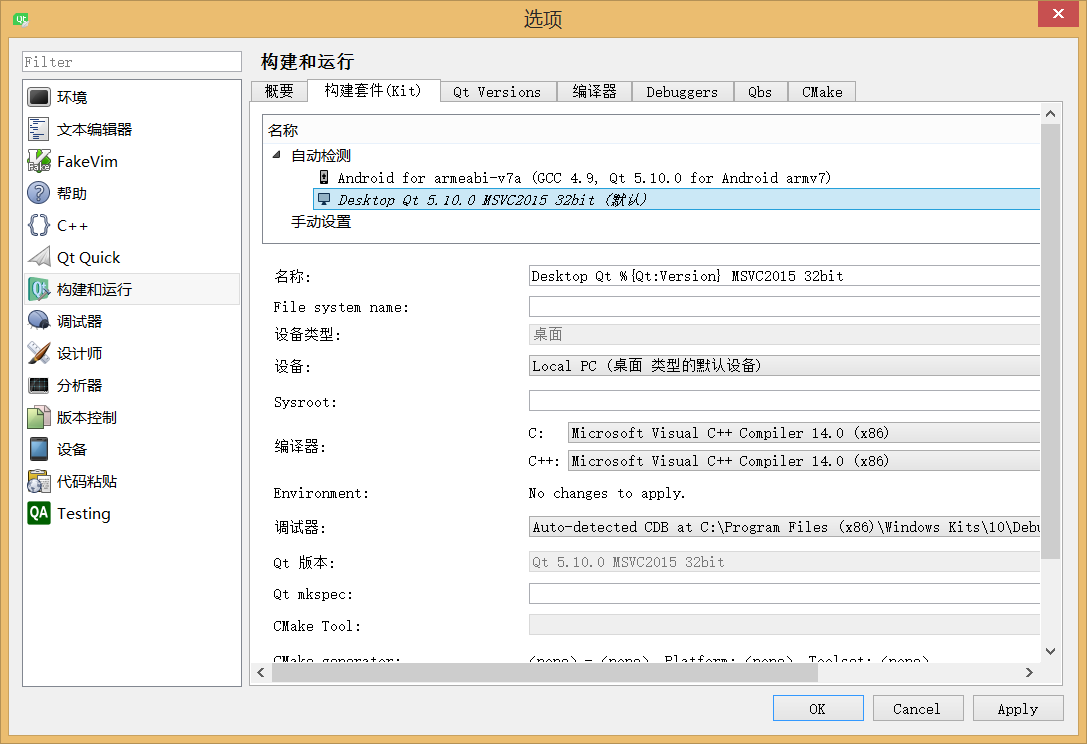This screenshot has height=744, width=1087.
Task: Click the 版本控制 version control icon
Action: pos(39,417)
